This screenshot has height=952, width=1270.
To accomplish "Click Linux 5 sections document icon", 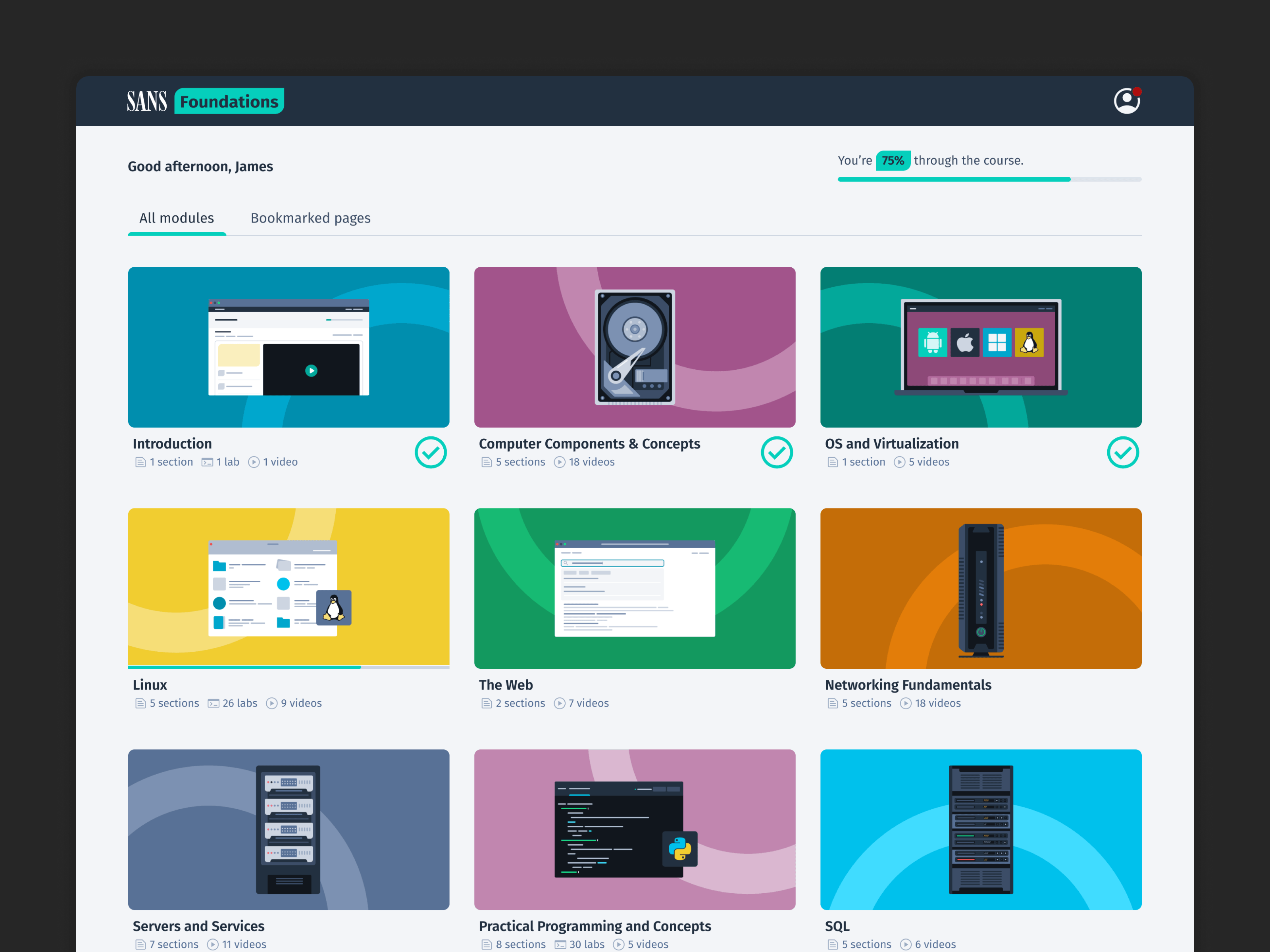I will (x=140, y=703).
